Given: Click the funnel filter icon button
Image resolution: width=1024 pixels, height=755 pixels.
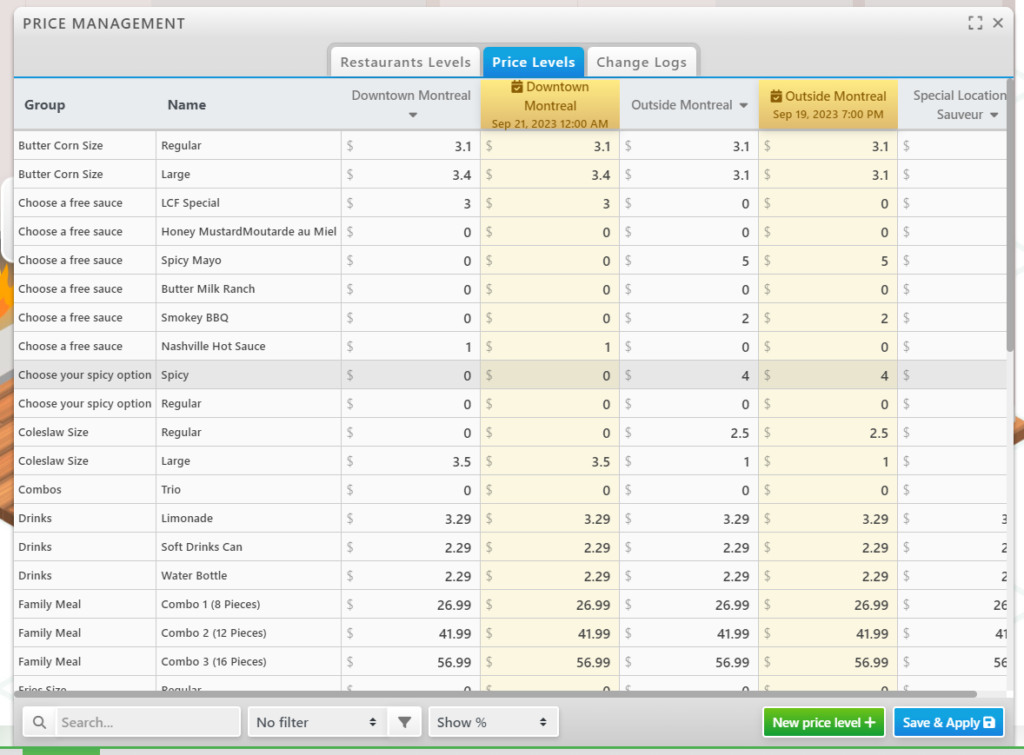Looking at the screenshot, I should click(x=405, y=722).
